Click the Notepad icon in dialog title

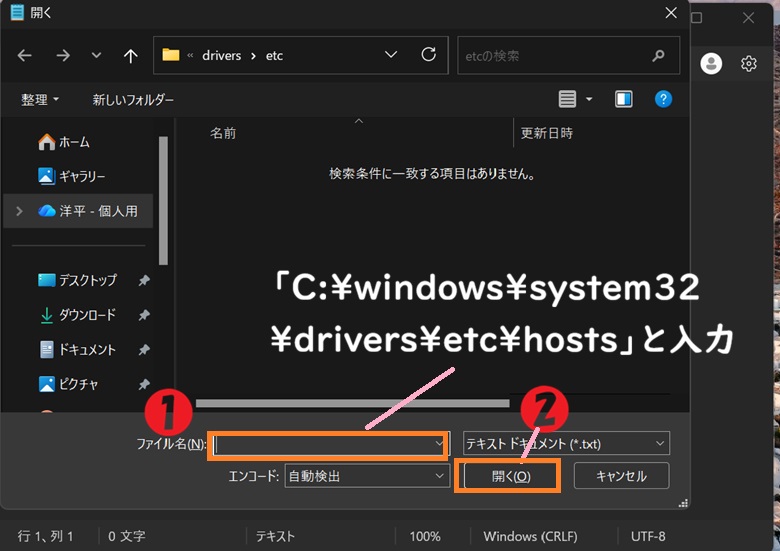click(17, 12)
